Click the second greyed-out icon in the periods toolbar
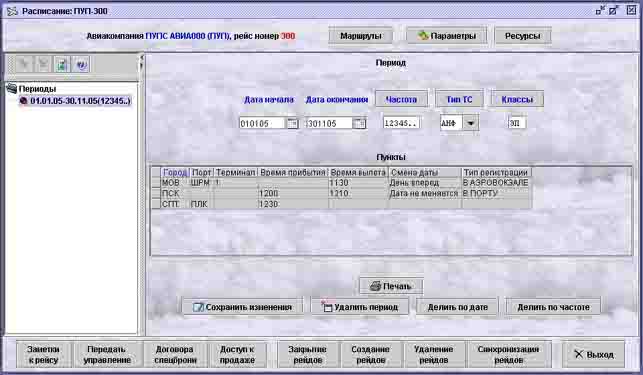 (43, 64)
